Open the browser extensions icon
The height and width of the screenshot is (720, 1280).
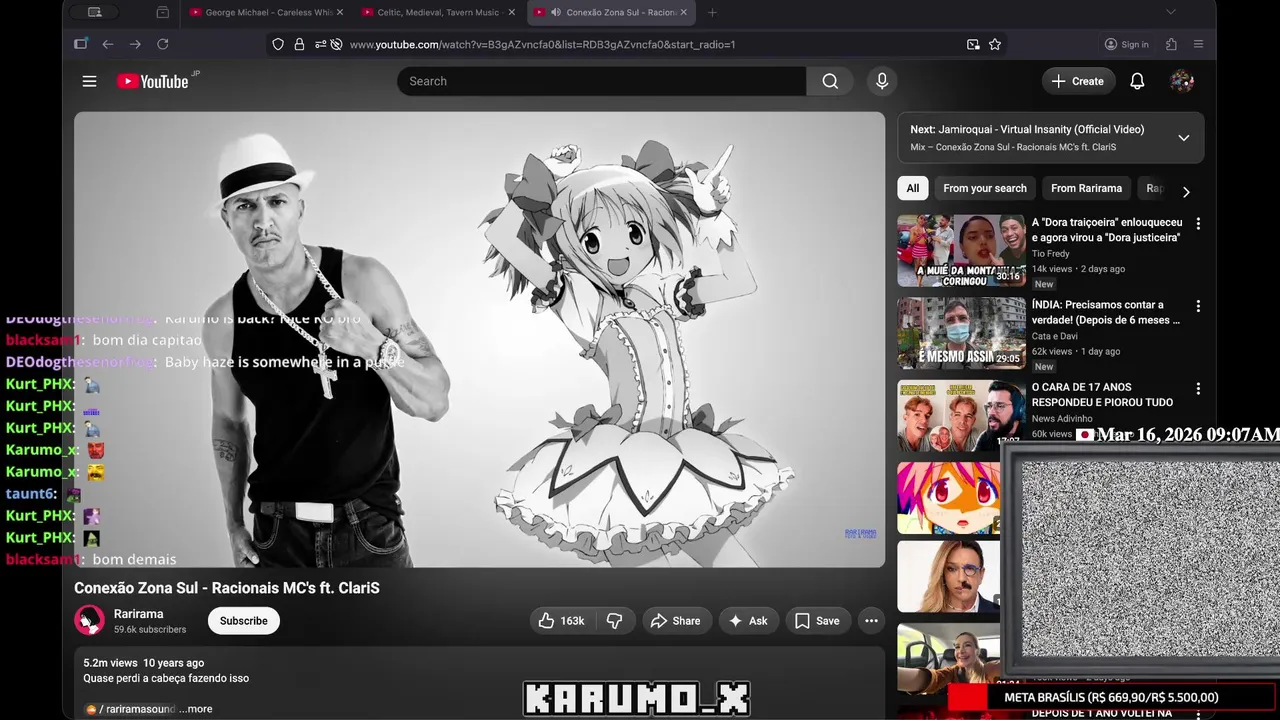click(x=1171, y=44)
